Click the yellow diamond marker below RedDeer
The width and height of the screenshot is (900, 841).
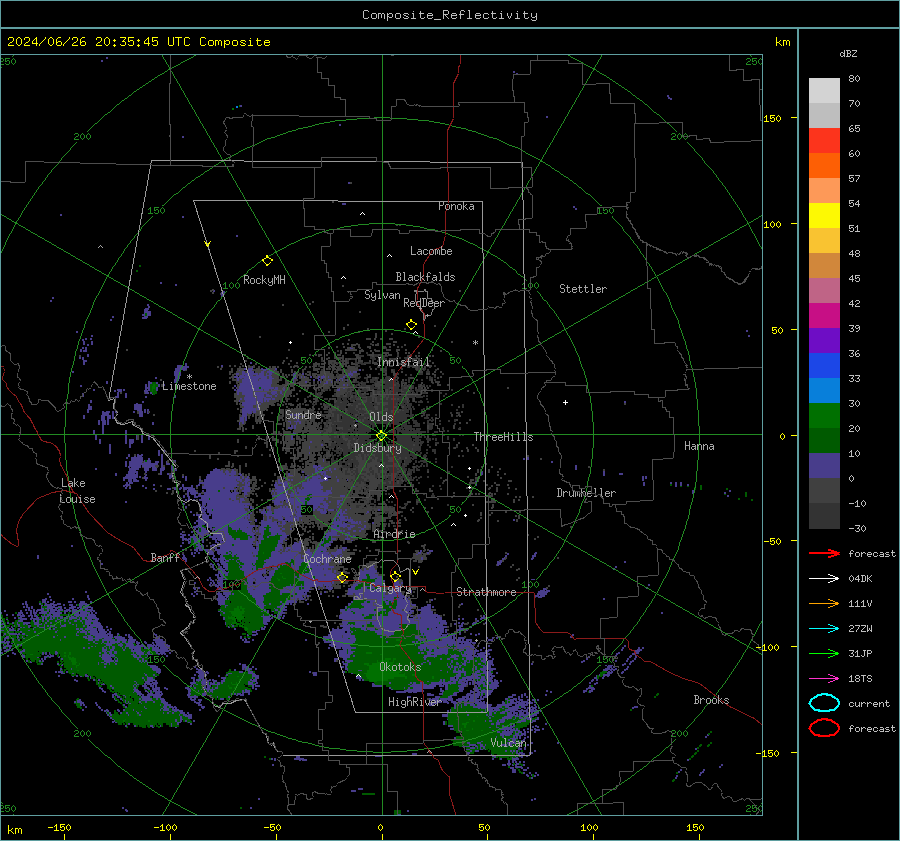pyautogui.click(x=412, y=325)
